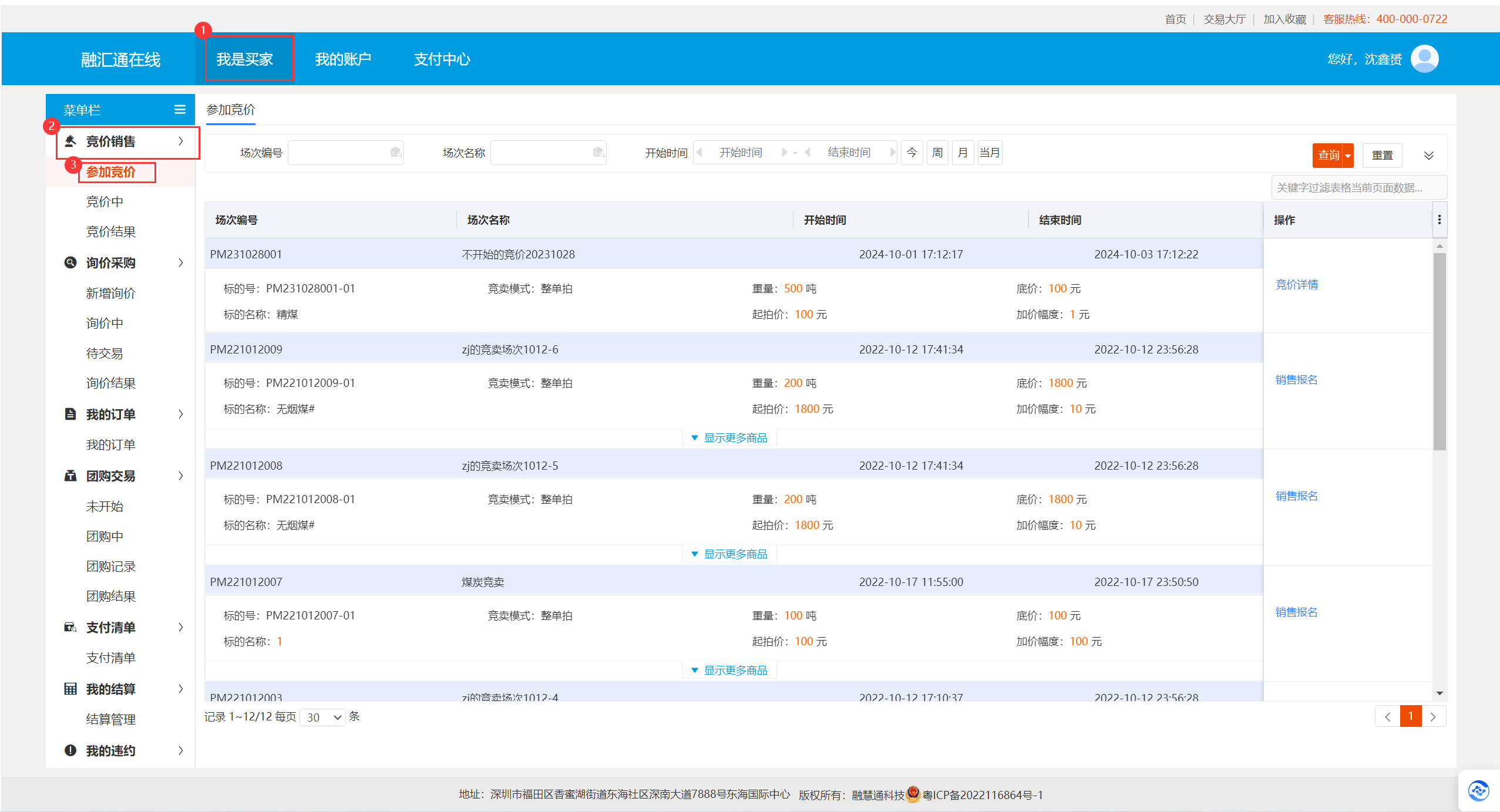
Task: Click the 我的订单 document icon
Action: 70,414
